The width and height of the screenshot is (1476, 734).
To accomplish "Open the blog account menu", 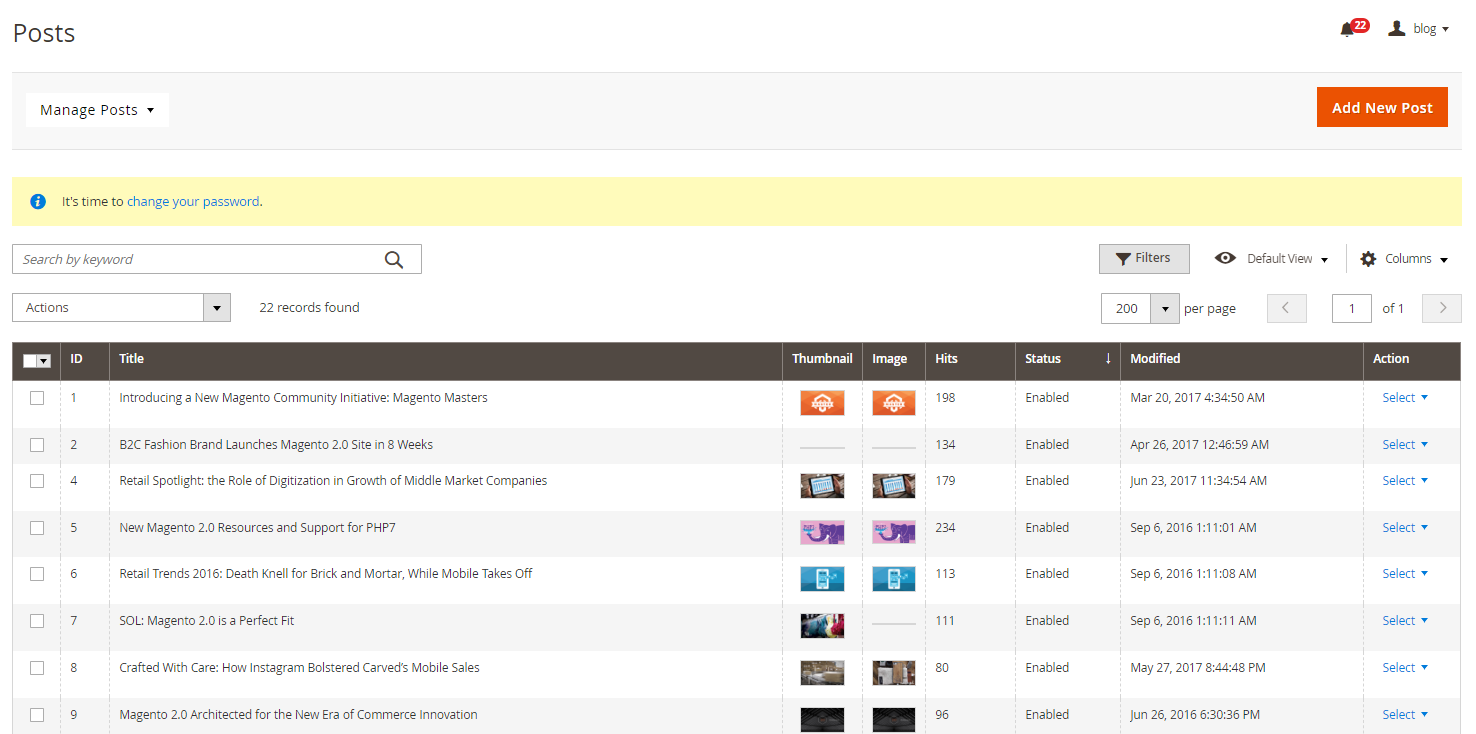I will coord(1419,29).
